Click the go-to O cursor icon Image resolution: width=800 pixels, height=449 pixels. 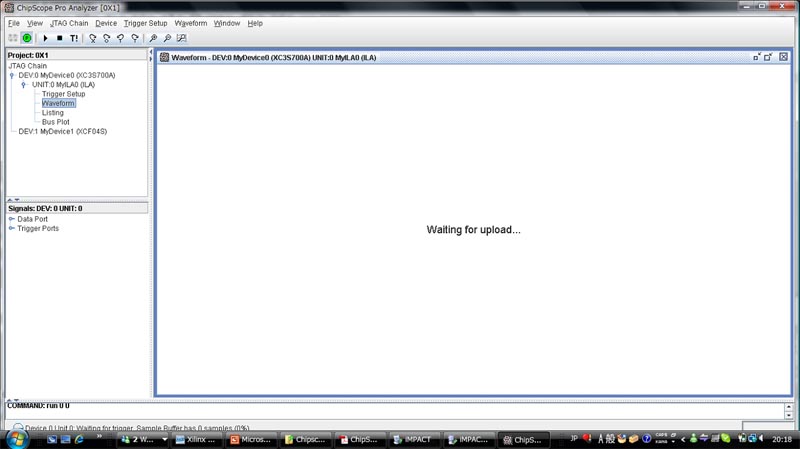tap(107, 38)
